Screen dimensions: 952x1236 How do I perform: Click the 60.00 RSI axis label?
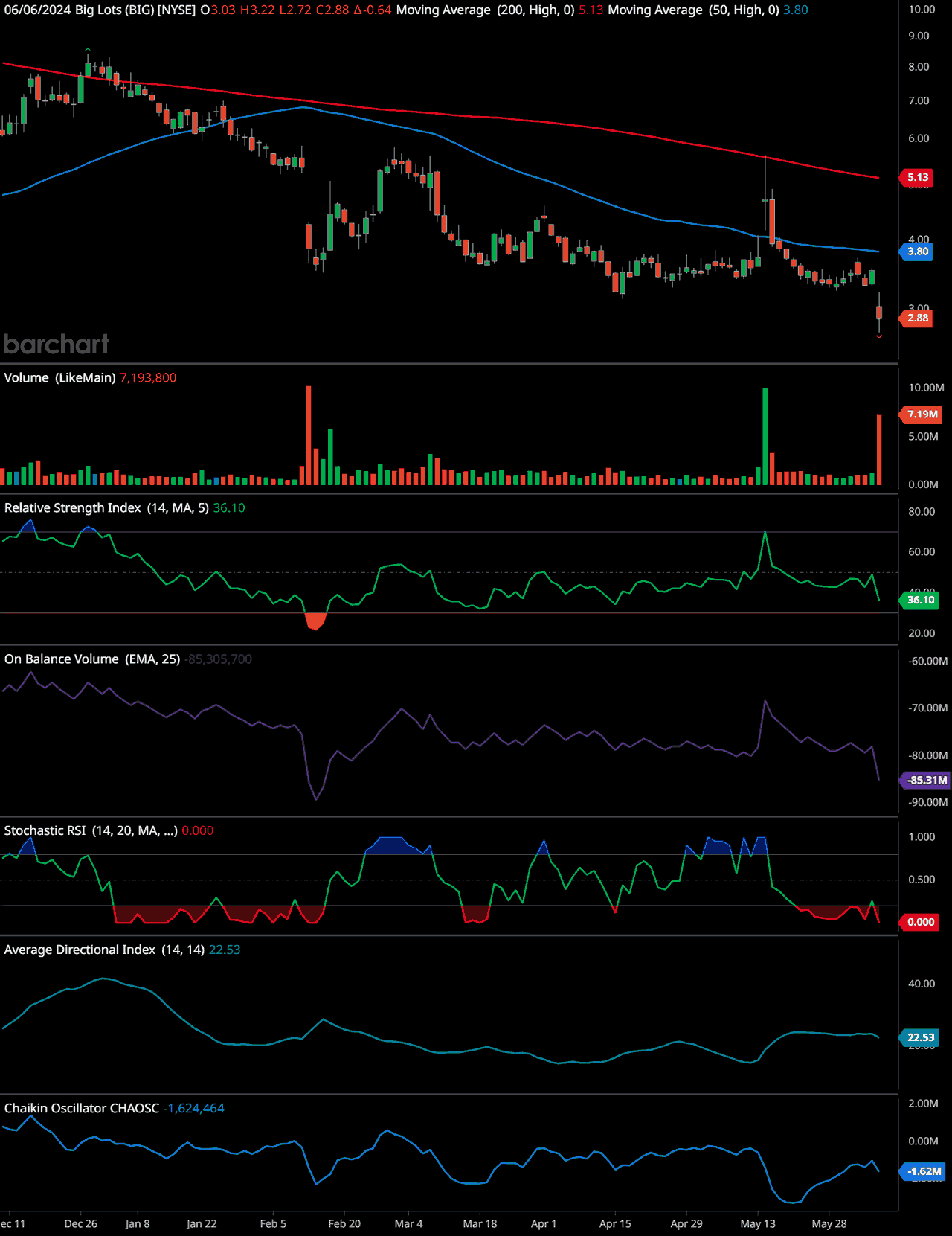tap(922, 552)
